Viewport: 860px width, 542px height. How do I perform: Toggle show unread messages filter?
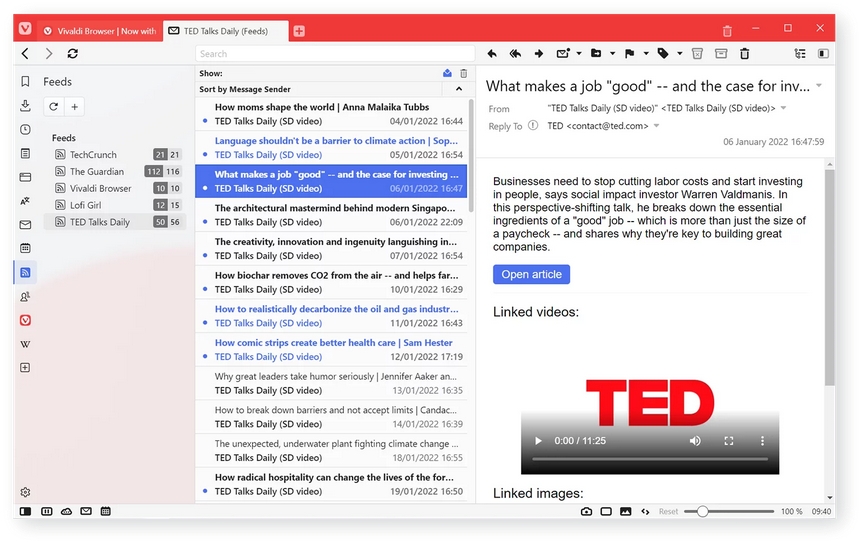(x=447, y=74)
